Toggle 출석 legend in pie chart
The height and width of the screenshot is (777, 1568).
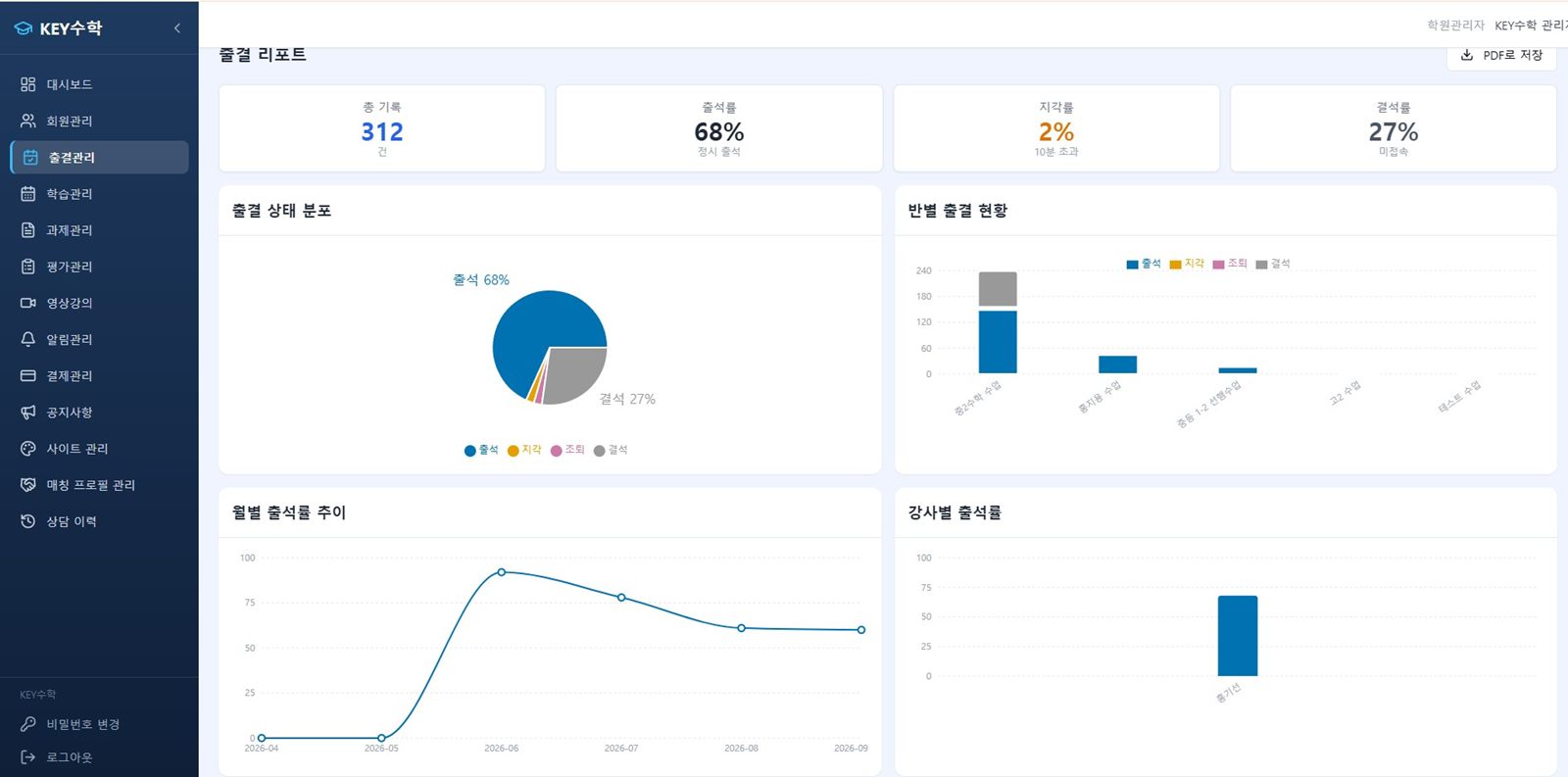[x=481, y=450]
